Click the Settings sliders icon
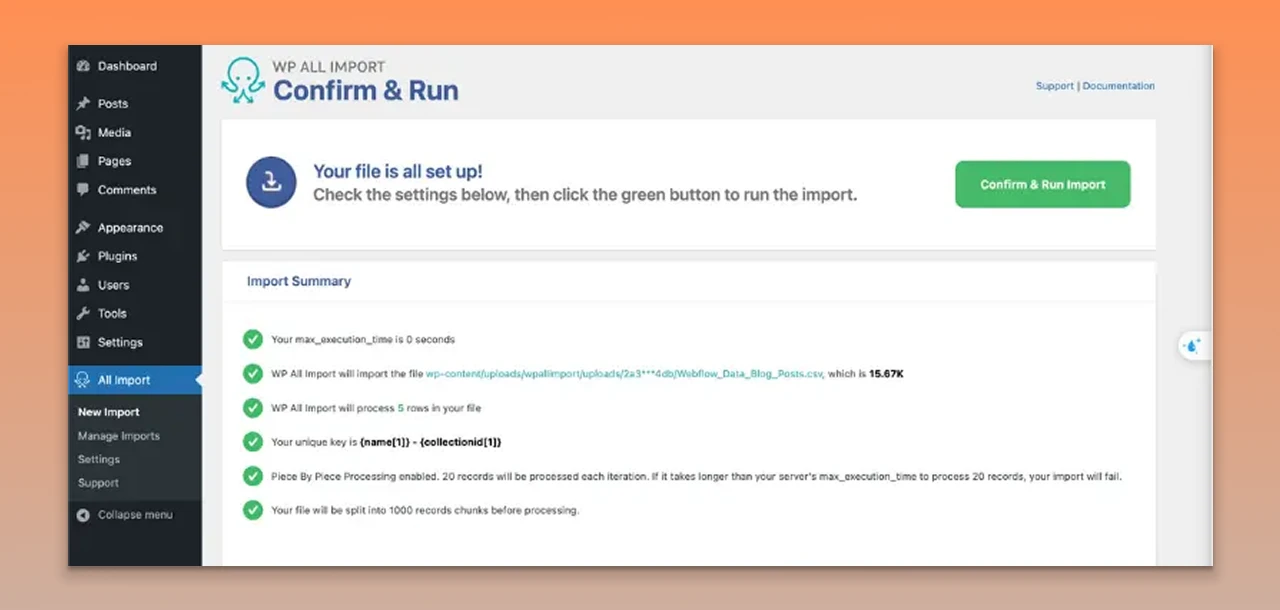Screen dimensions: 1280x610 83,342
